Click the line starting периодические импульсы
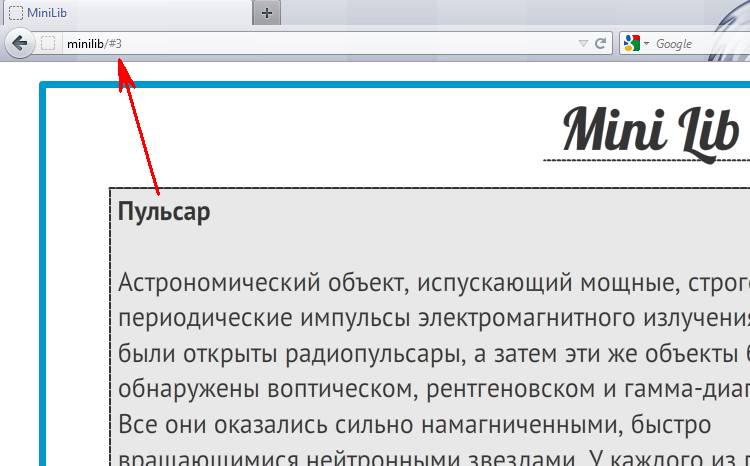The width and height of the screenshot is (750, 466). (434, 318)
